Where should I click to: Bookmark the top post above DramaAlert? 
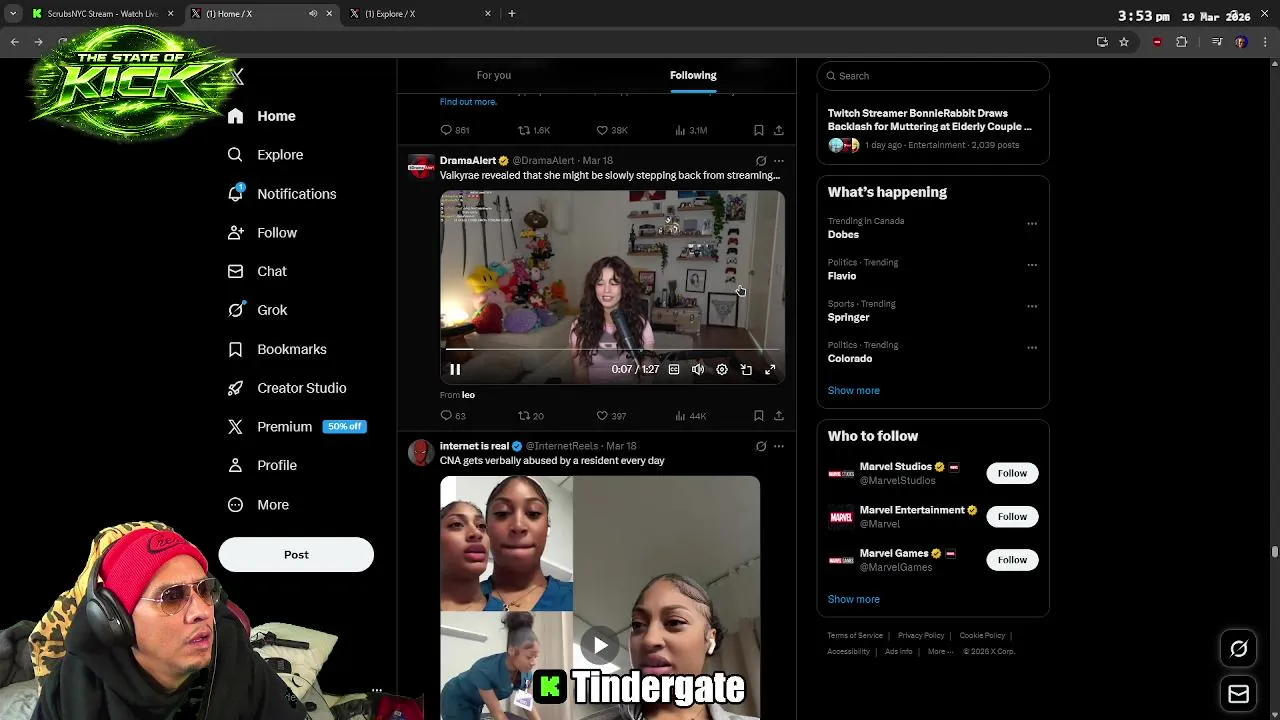(x=759, y=131)
